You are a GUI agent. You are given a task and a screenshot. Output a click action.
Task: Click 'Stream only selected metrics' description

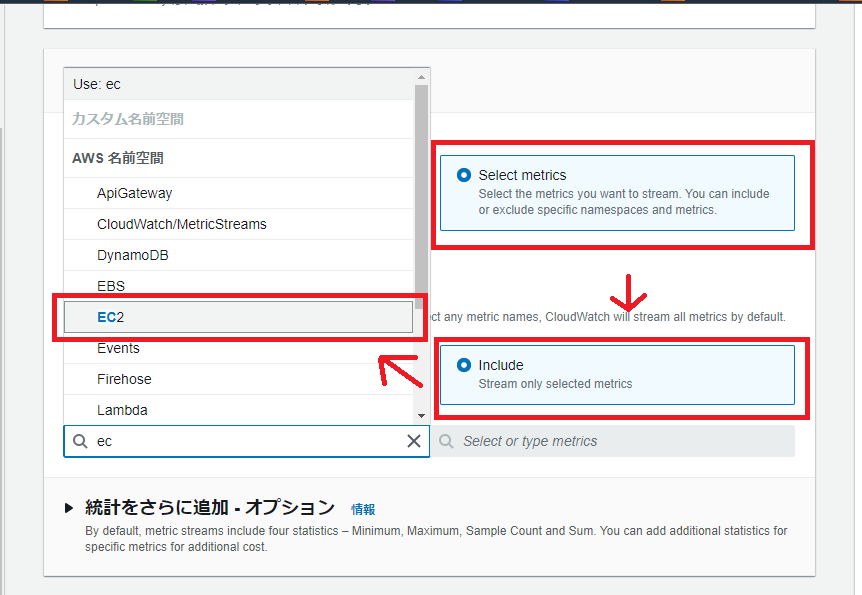(555, 384)
